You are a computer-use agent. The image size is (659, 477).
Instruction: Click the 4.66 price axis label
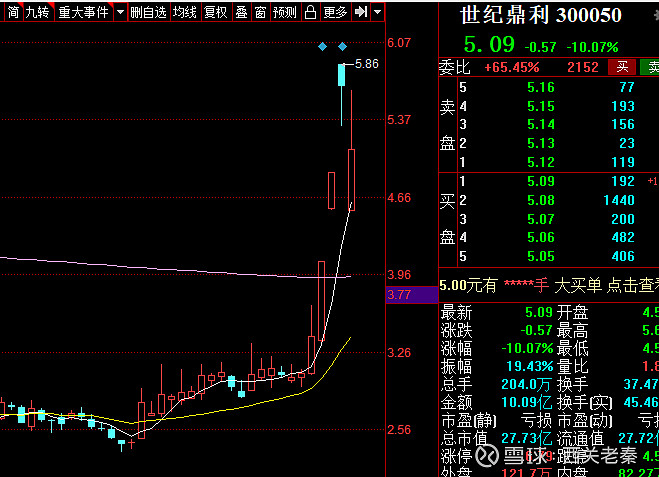pos(399,198)
